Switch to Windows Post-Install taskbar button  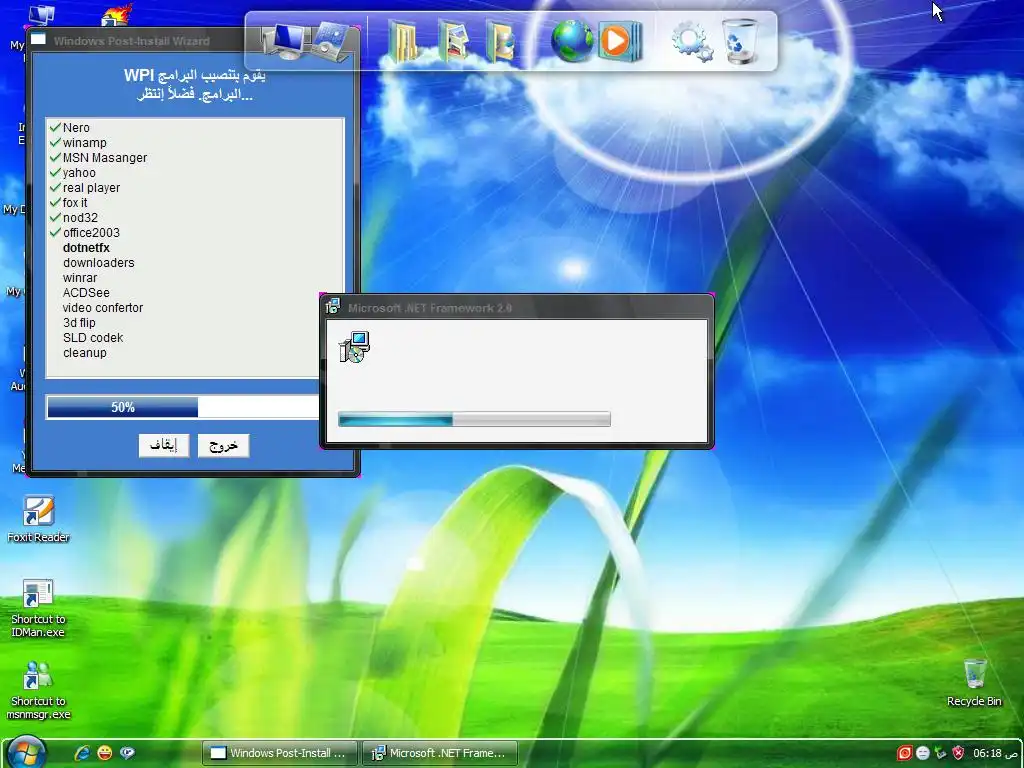[280, 753]
